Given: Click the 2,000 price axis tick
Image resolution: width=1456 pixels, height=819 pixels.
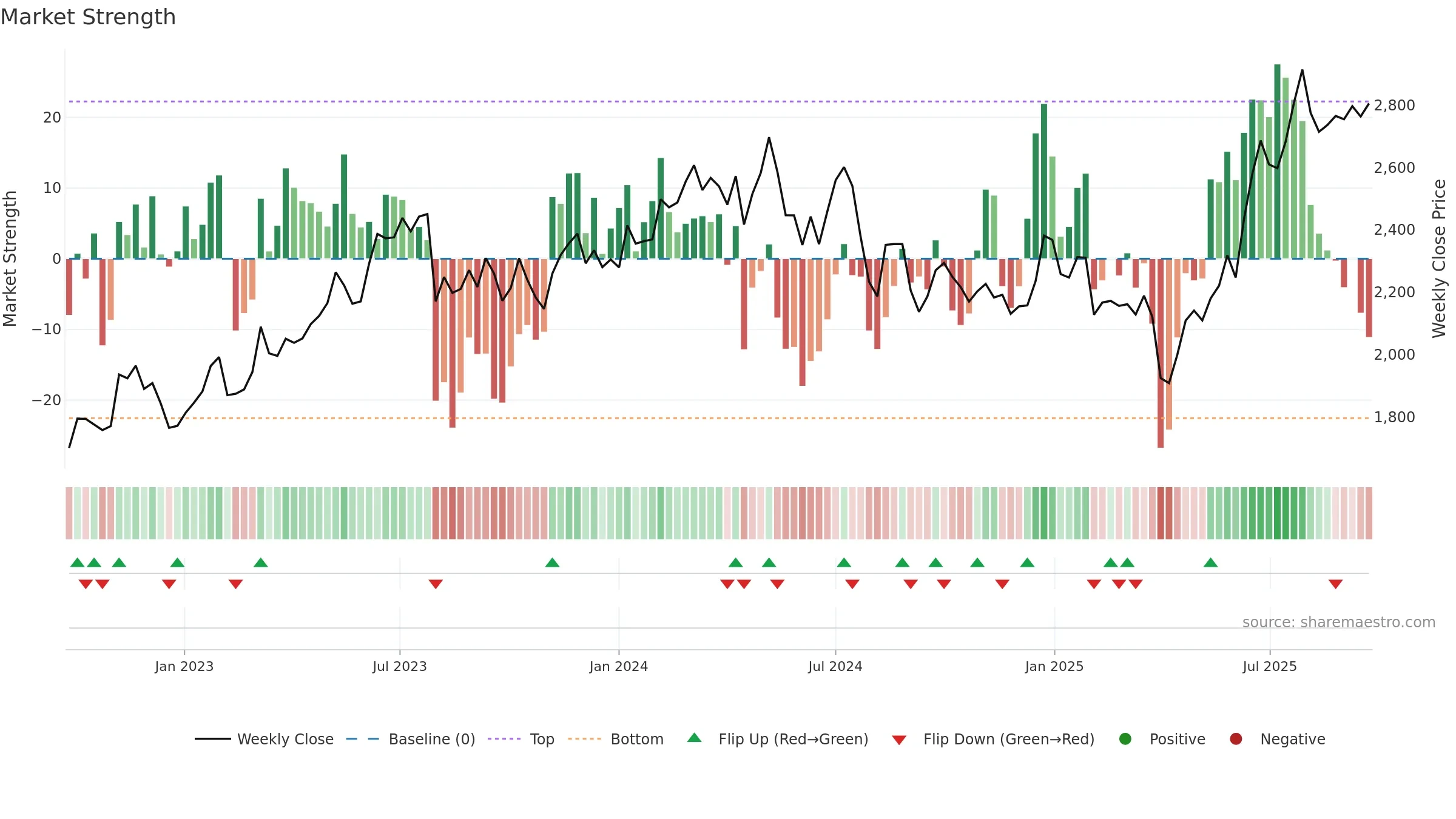Looking at the screenshot, I should pos(1394,354).
